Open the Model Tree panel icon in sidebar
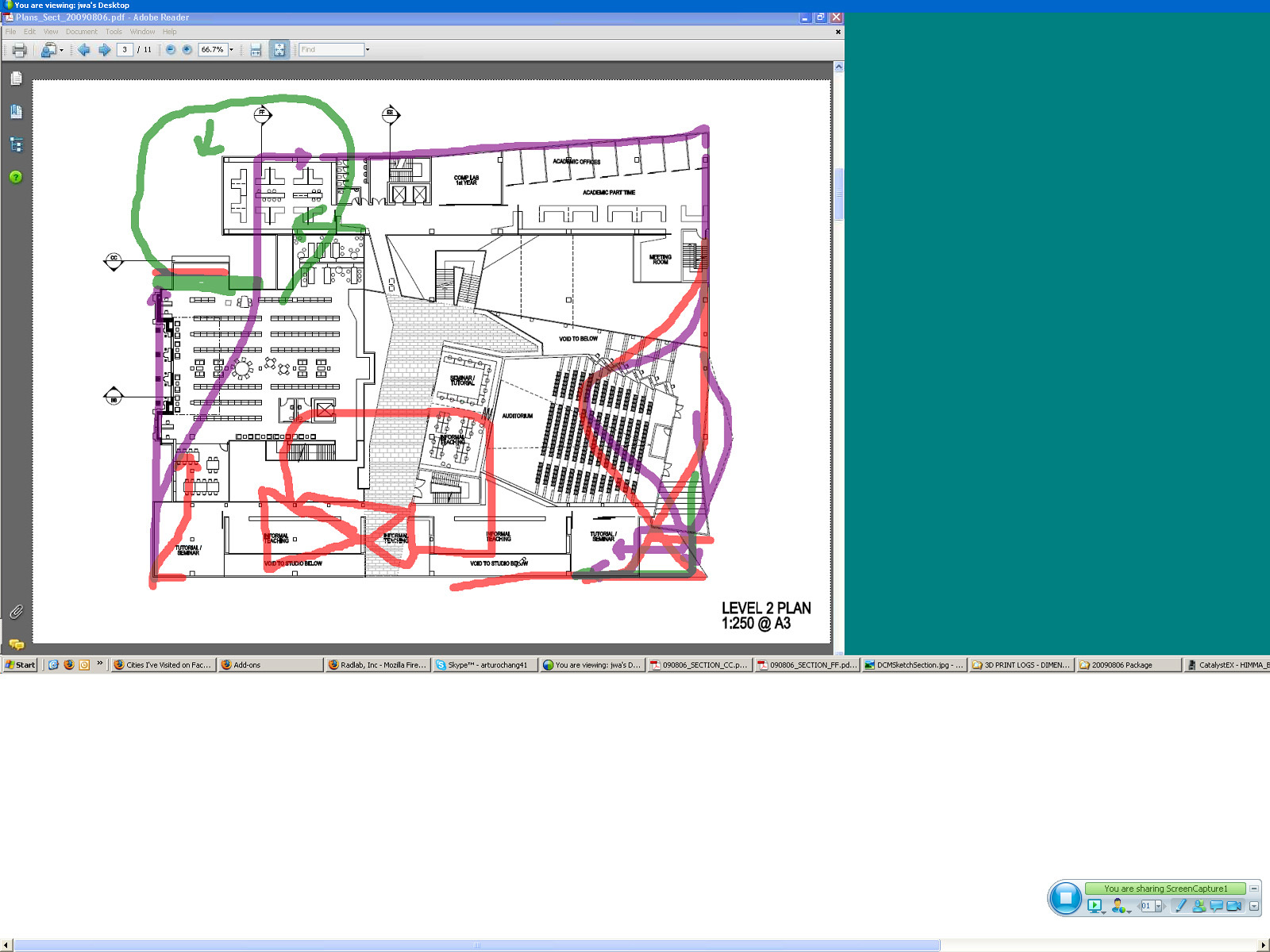The width and height of the screenshot is (1270, 952). tap(16, 144)
